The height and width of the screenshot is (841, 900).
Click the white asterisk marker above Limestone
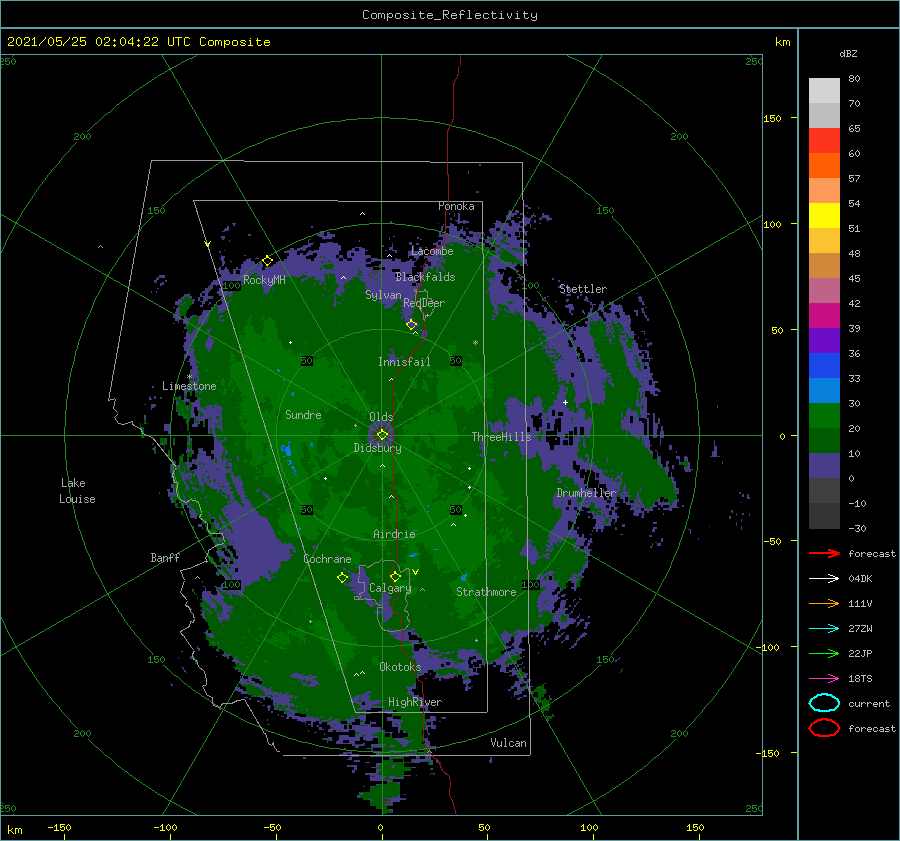click(x=189, y=377)
